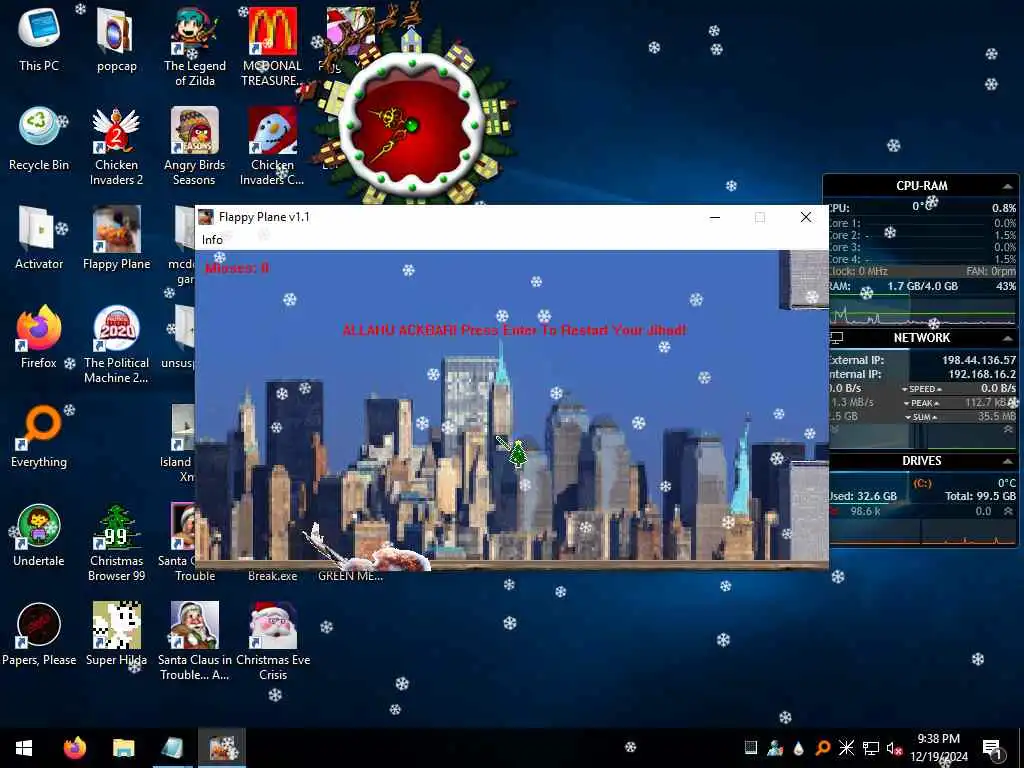Screen dimensions: 1024x768
Task: Launch Chicken Invaders 2 shortcut
Action: point(116,146)
